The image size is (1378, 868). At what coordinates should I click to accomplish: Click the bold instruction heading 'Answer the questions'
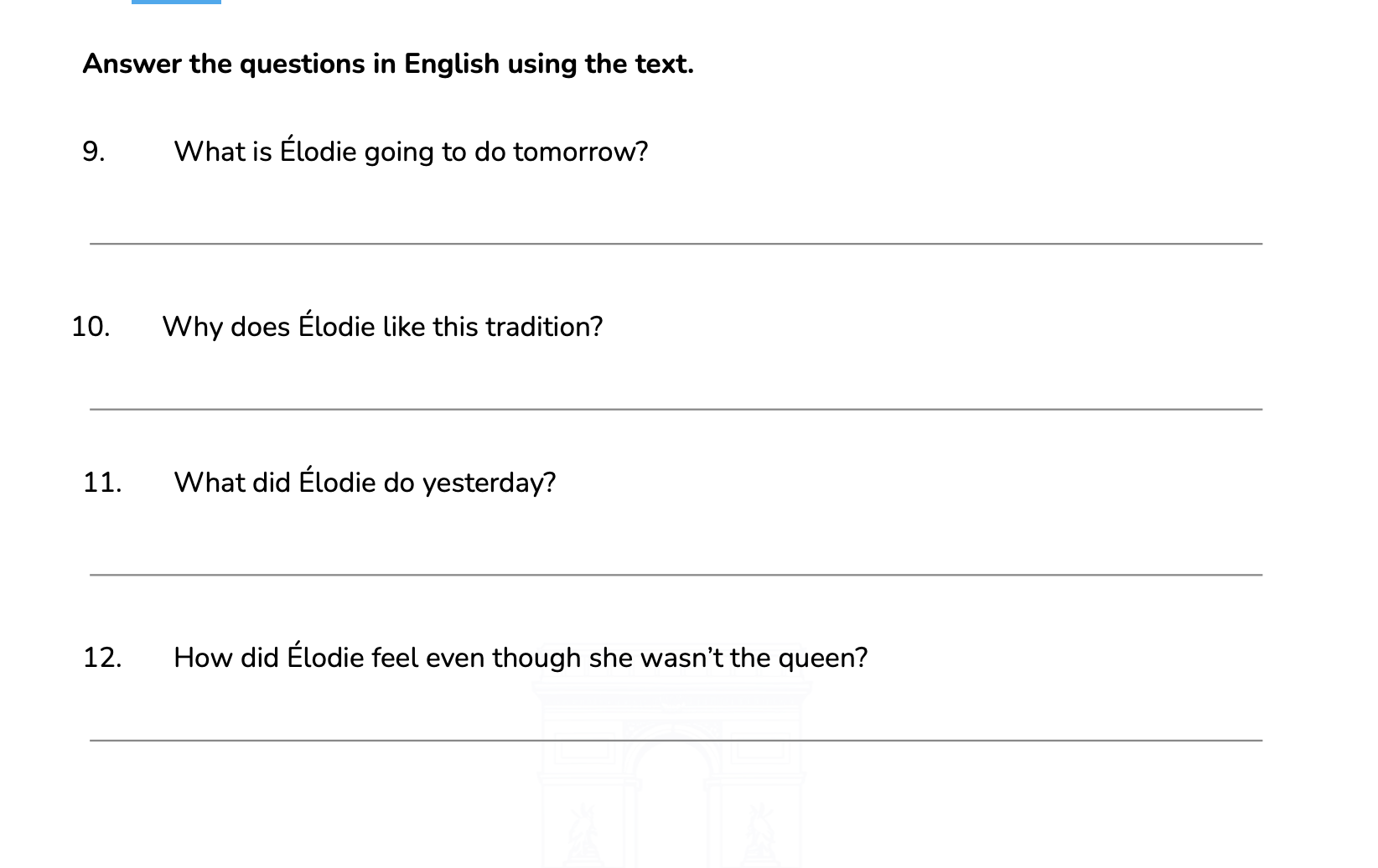click(387, 64)
